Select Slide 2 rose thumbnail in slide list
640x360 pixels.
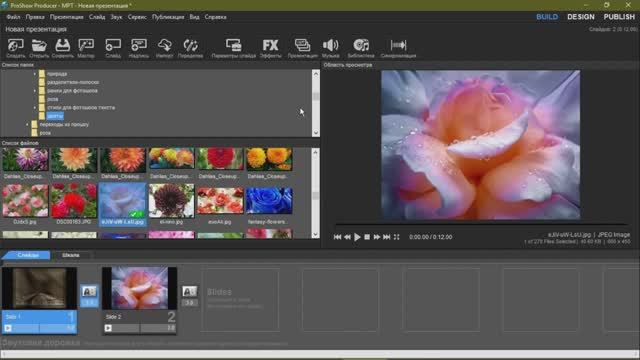pos(139,288)
